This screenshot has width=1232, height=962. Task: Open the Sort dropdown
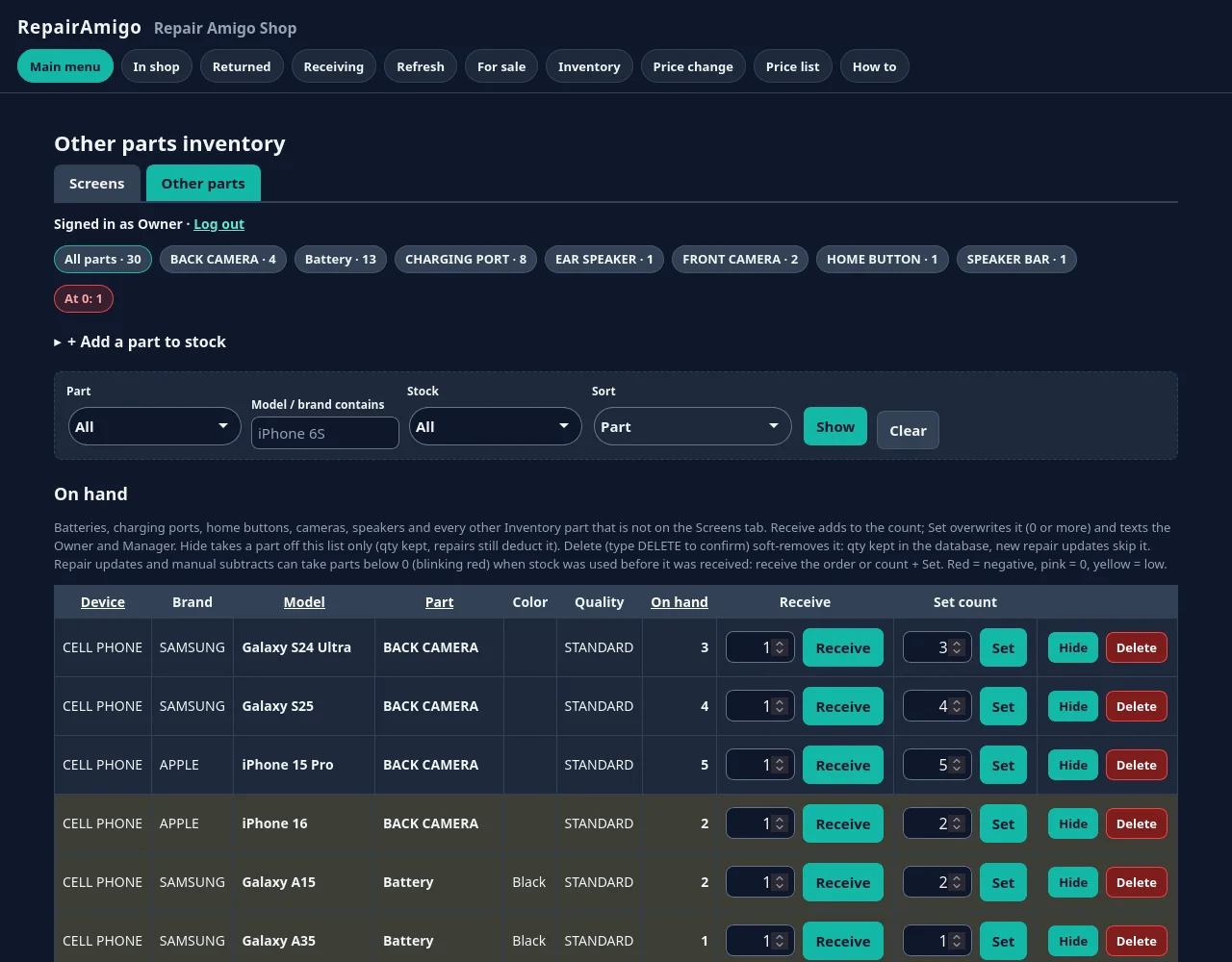[x=692, y=426]
